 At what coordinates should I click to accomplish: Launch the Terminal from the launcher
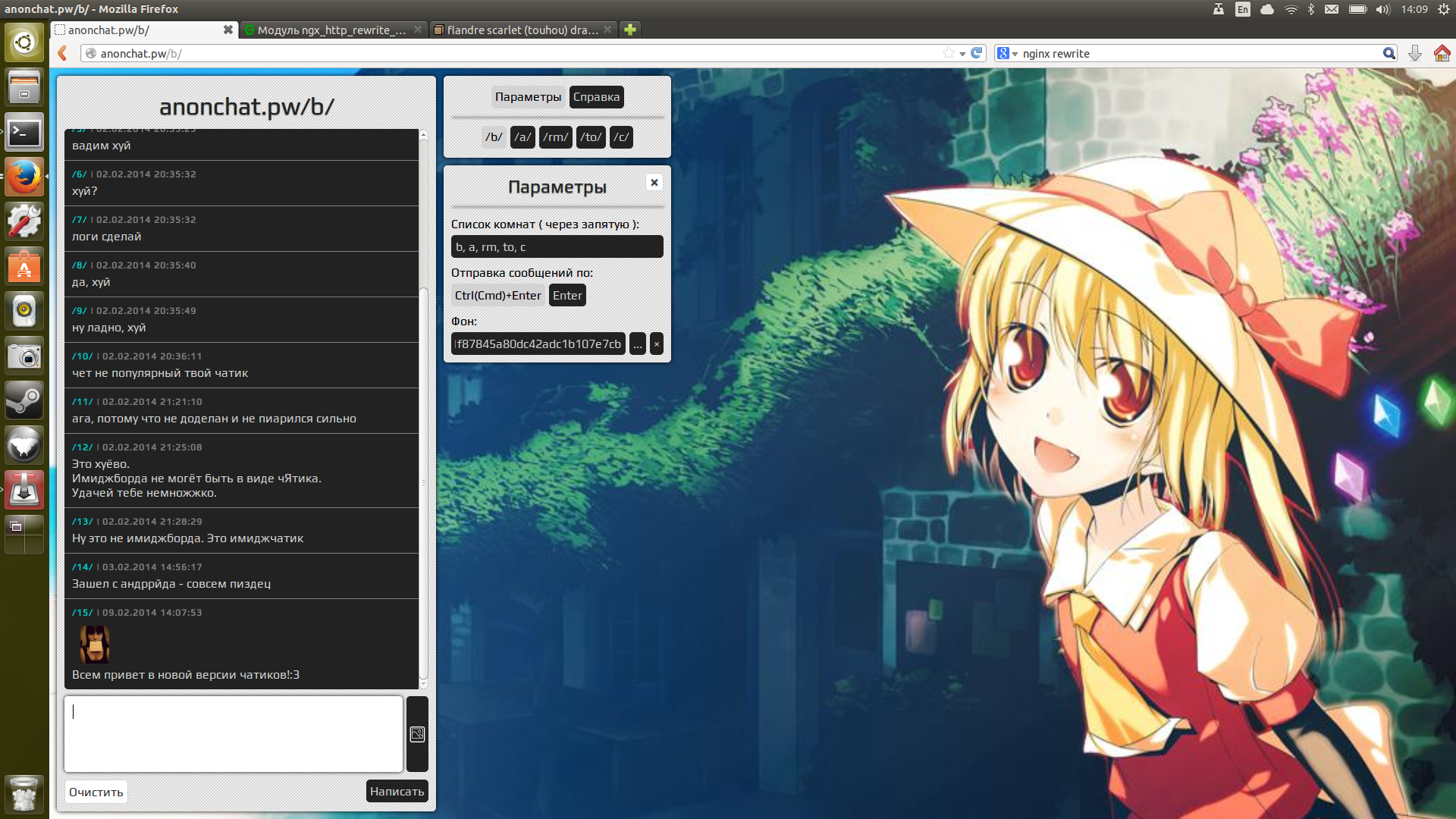pyautogui.click(x=24, y=133)
